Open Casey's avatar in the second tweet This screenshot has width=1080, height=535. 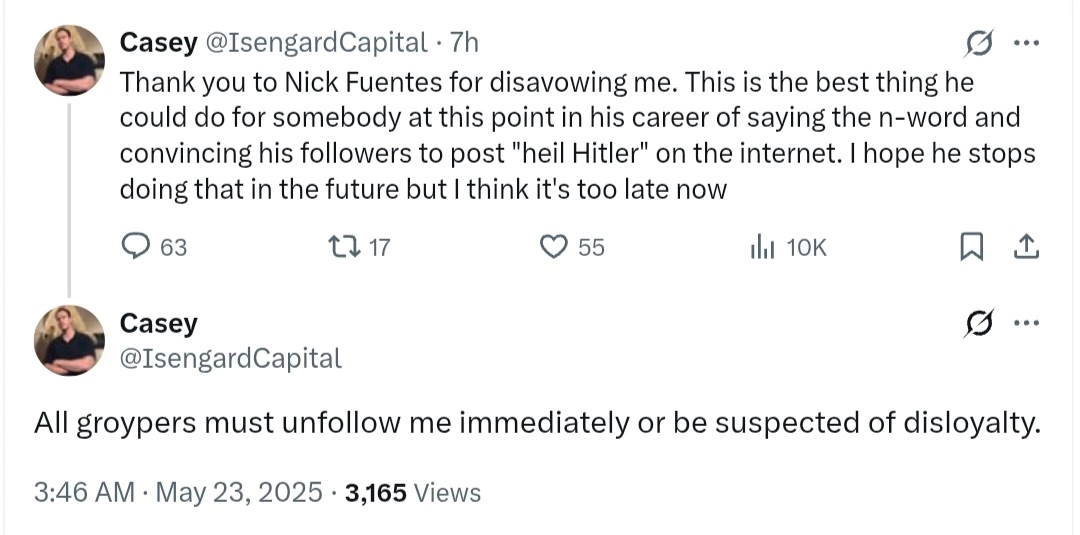coord(70,340)
